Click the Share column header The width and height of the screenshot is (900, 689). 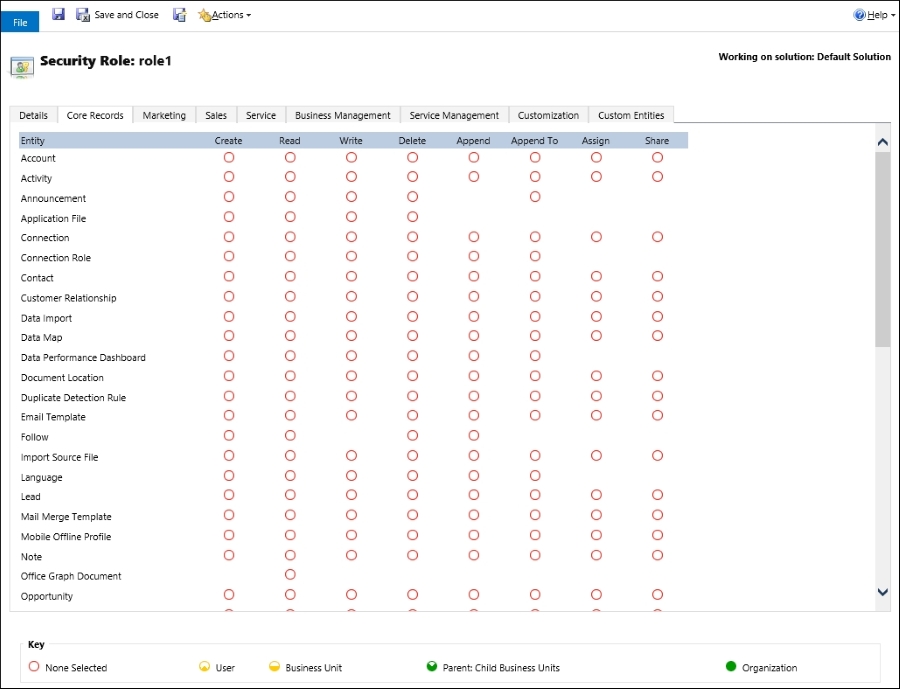tap(657, 141)
